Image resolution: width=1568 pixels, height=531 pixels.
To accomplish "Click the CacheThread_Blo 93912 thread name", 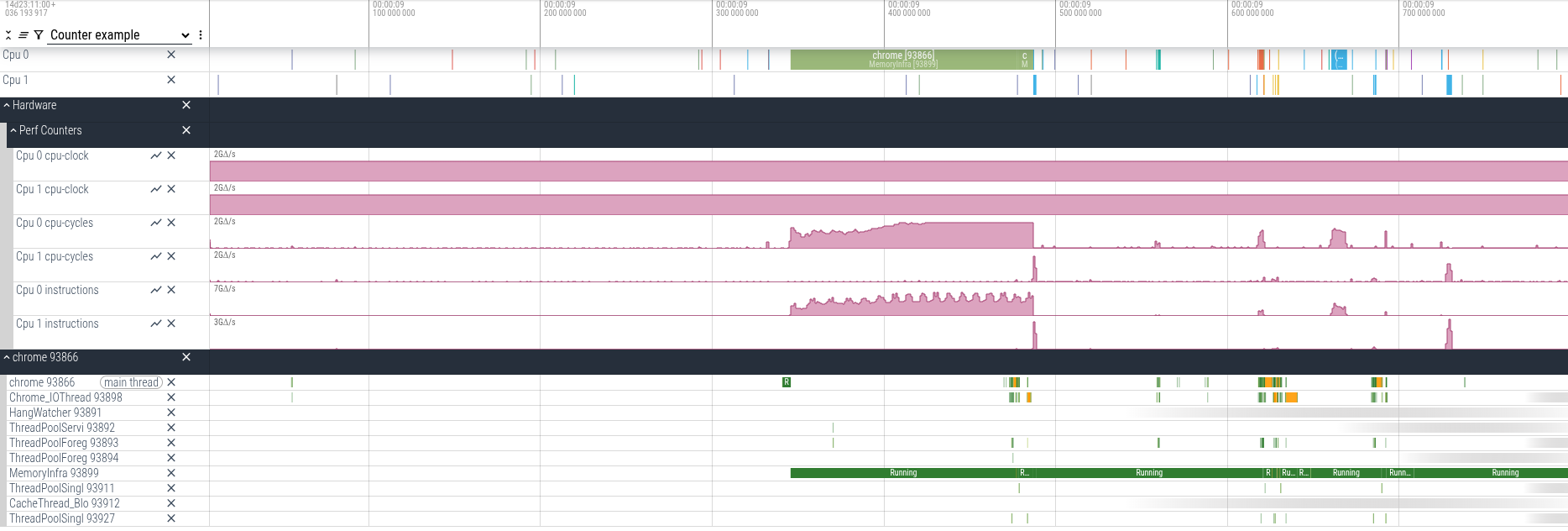I will point(65,503).
